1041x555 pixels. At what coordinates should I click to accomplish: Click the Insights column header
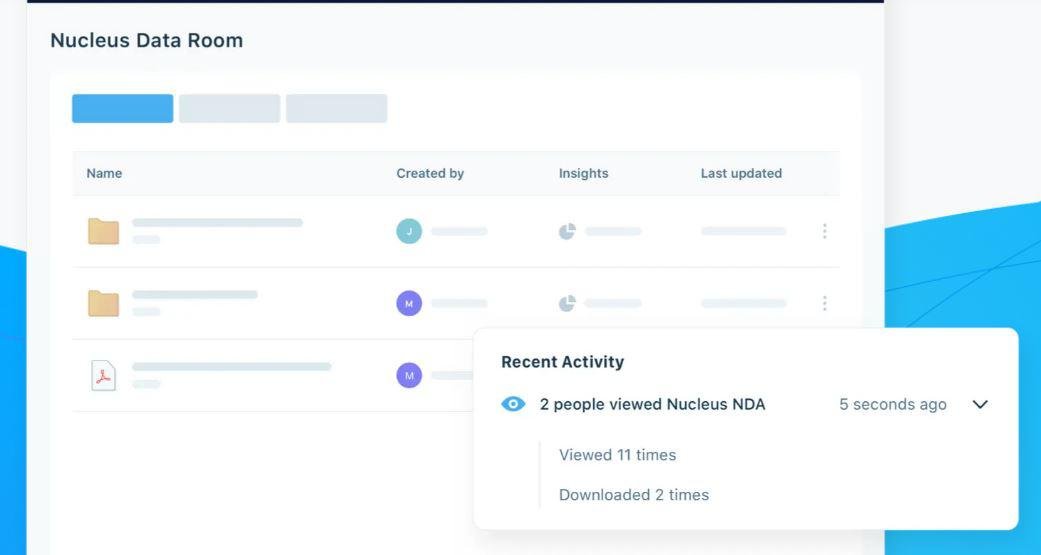(584, 173)
